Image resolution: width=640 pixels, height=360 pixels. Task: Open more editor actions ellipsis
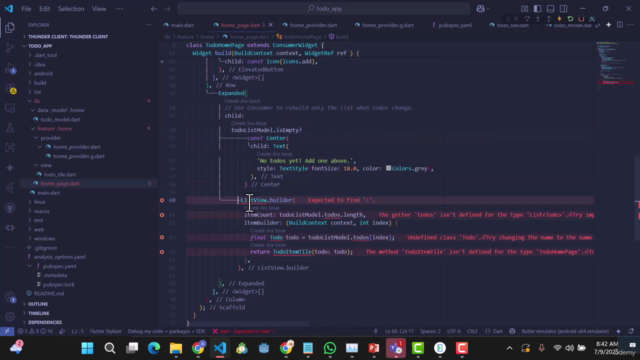[631, 25]
